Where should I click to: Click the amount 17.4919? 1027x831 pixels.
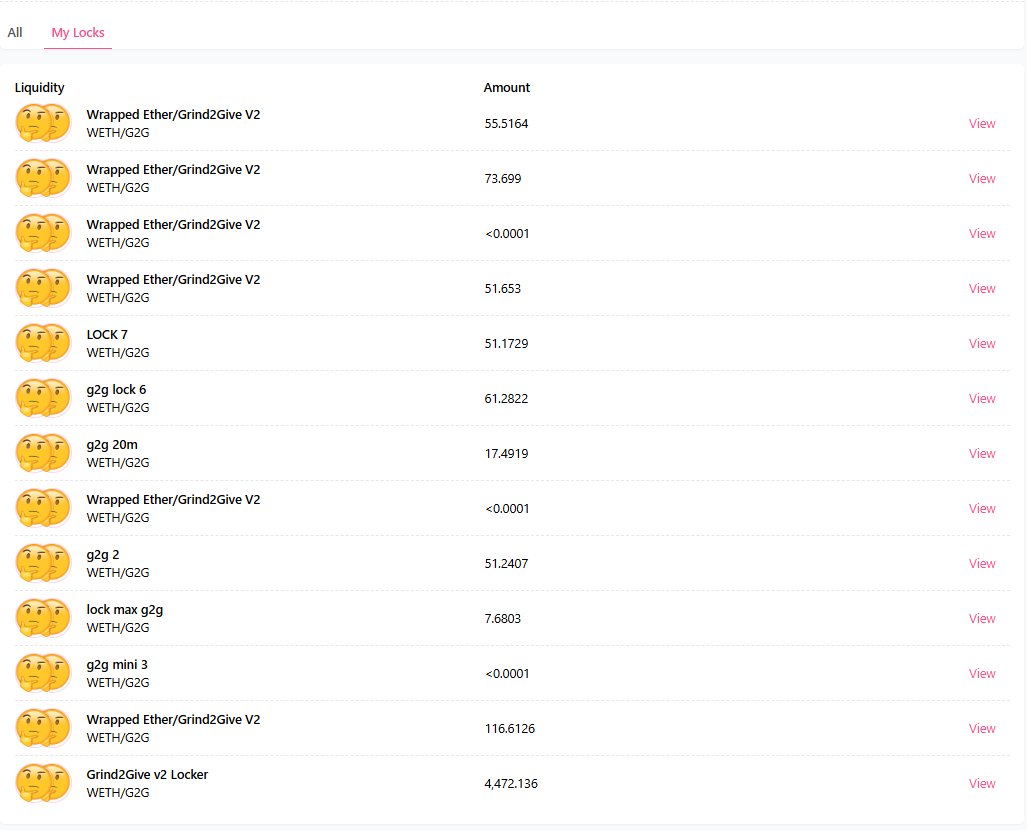[506, 453]
